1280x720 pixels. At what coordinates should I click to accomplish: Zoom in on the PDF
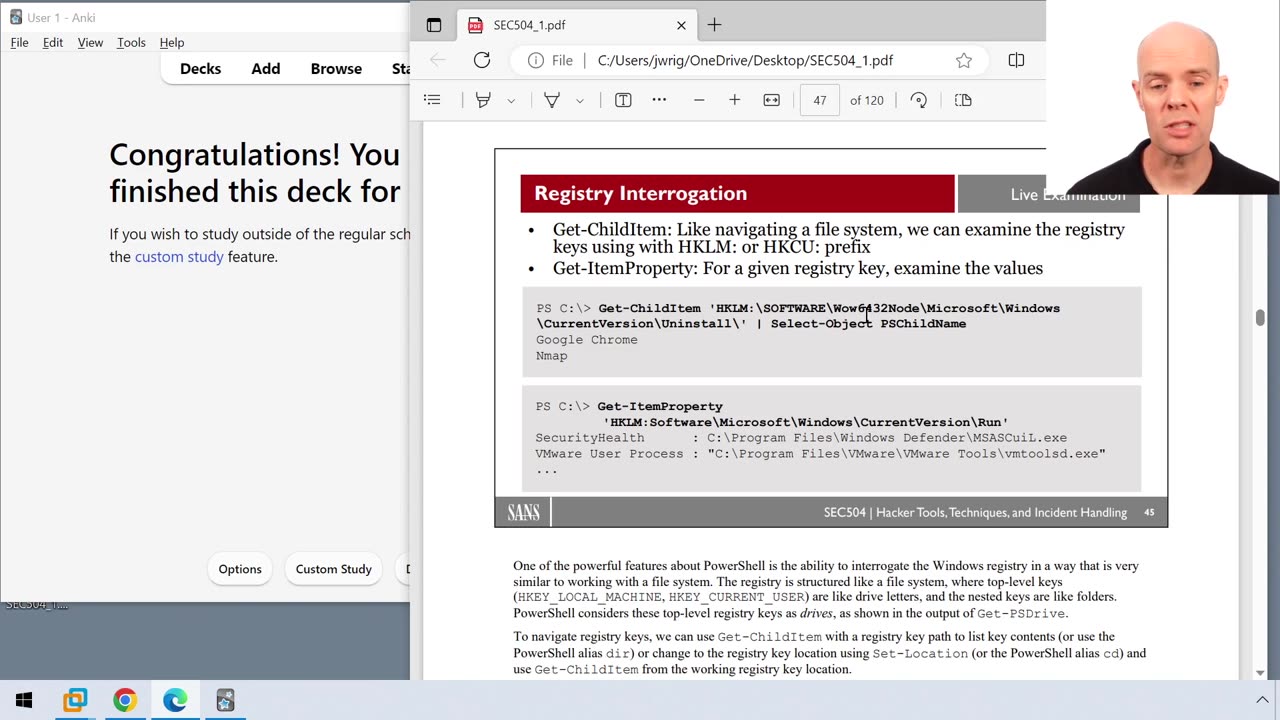tap(734, 100)
